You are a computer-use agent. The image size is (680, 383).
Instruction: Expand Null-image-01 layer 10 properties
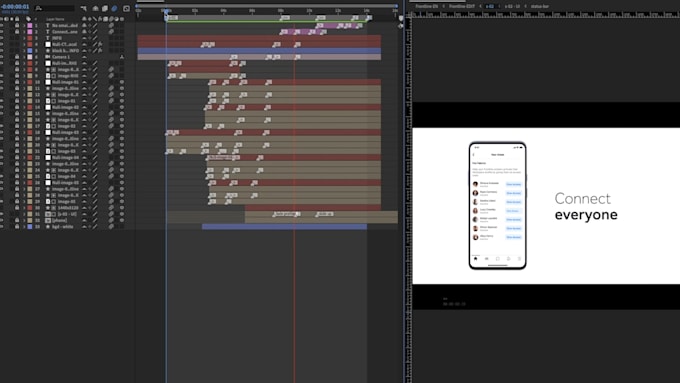[24, 82]
